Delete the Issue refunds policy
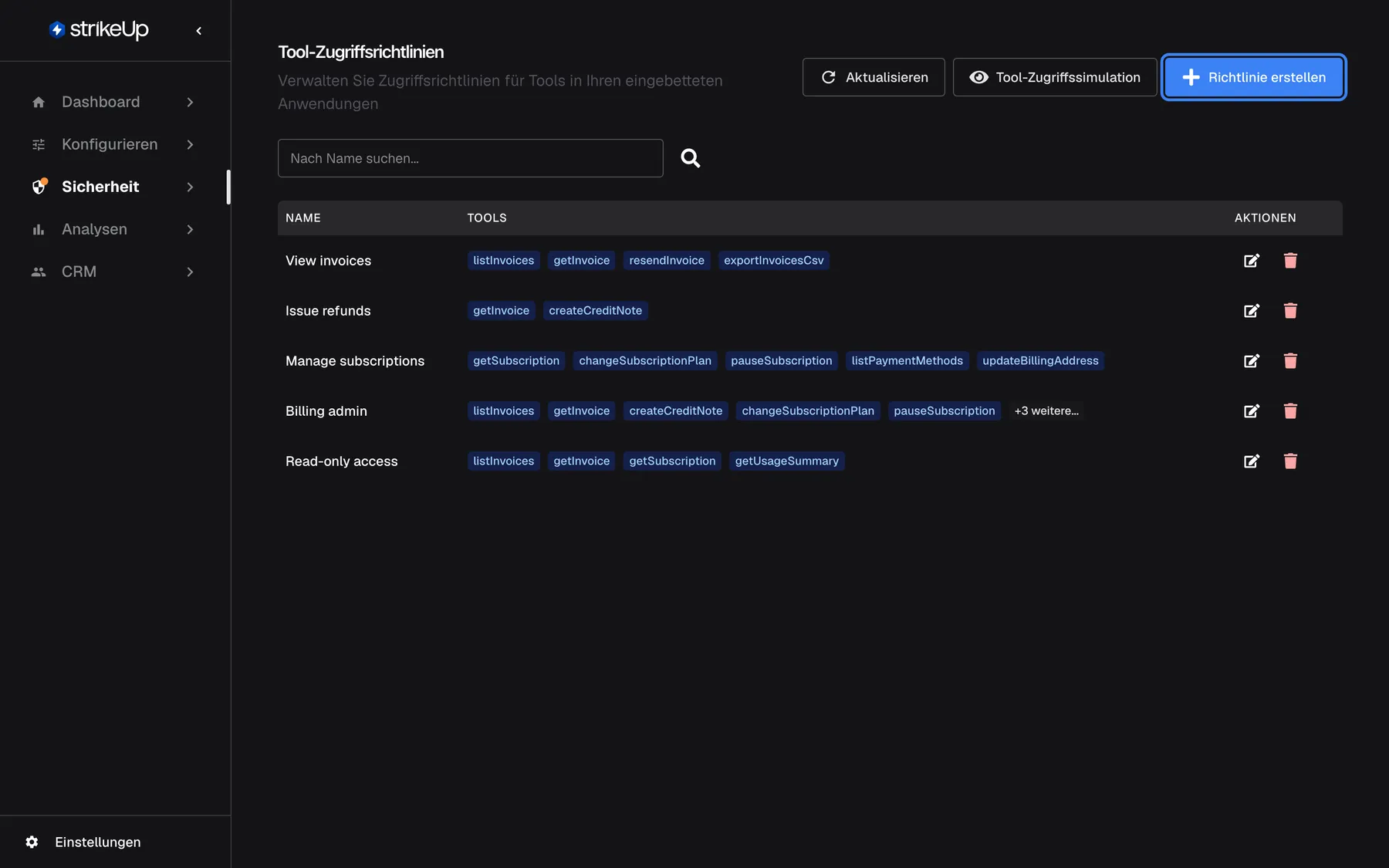The width and height of the screenshot is (1389, 868). (x=1290, y=311)
